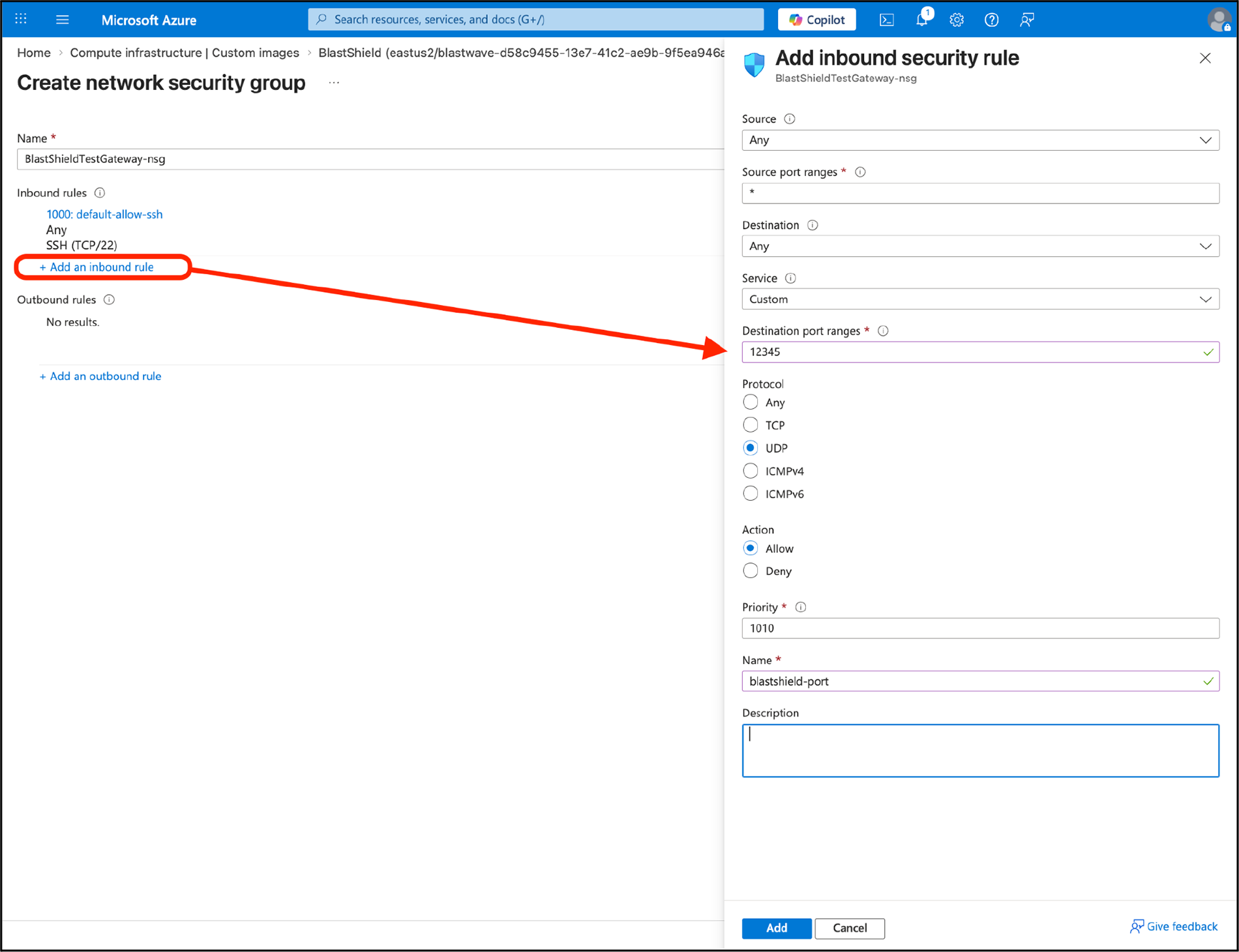
Task: Click the Microsoft Azure logo text
Action: 149,20
